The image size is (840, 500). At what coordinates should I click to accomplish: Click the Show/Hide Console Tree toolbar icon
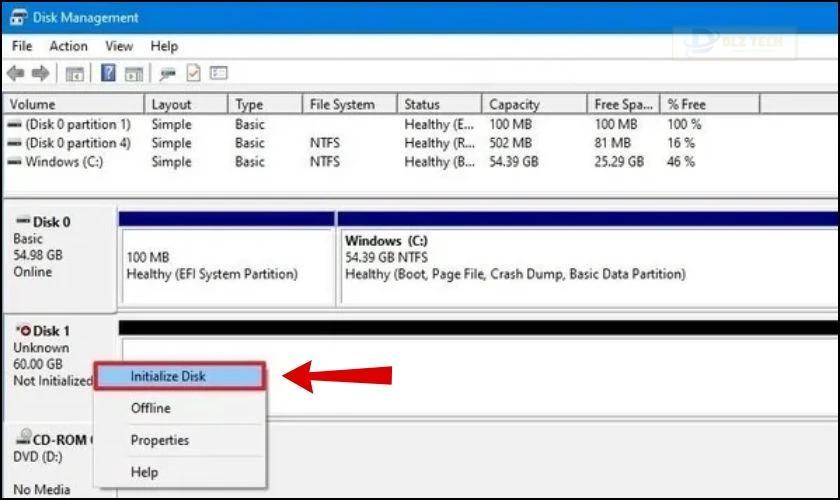pyautogui.click(x=74, y=73)
